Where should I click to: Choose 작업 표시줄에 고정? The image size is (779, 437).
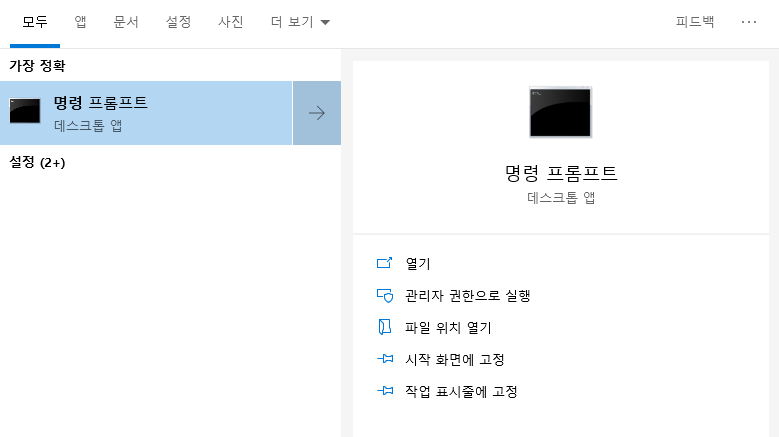click(462, 392)
